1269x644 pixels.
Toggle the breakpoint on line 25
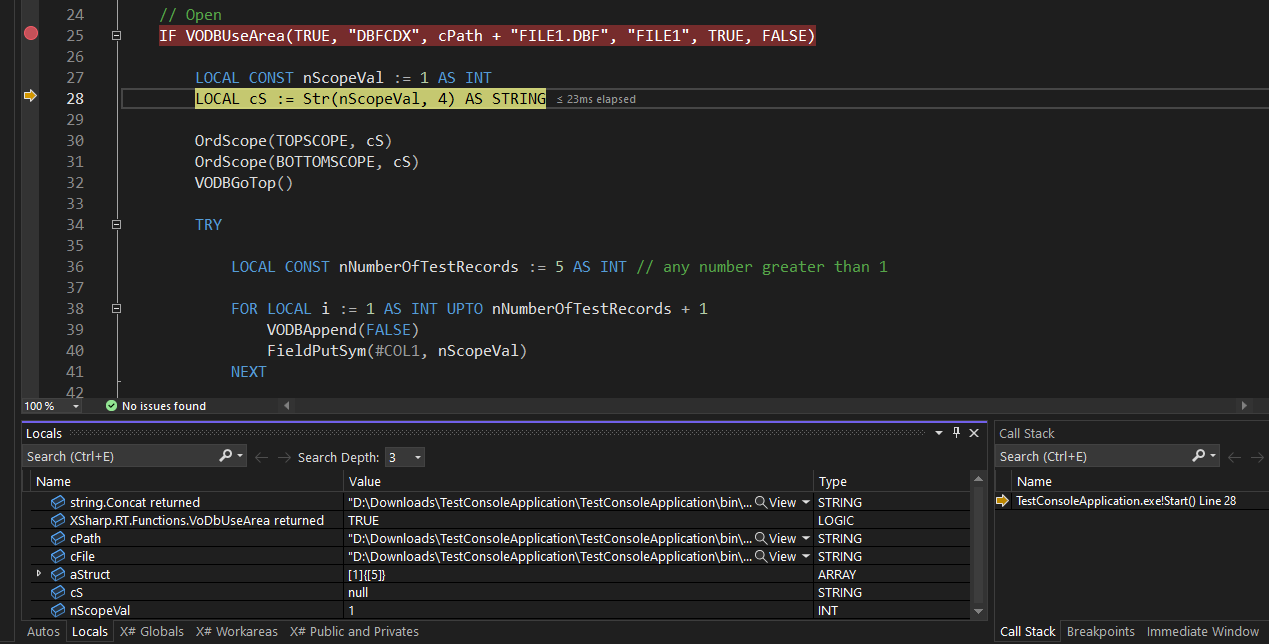tap(30, 33)
